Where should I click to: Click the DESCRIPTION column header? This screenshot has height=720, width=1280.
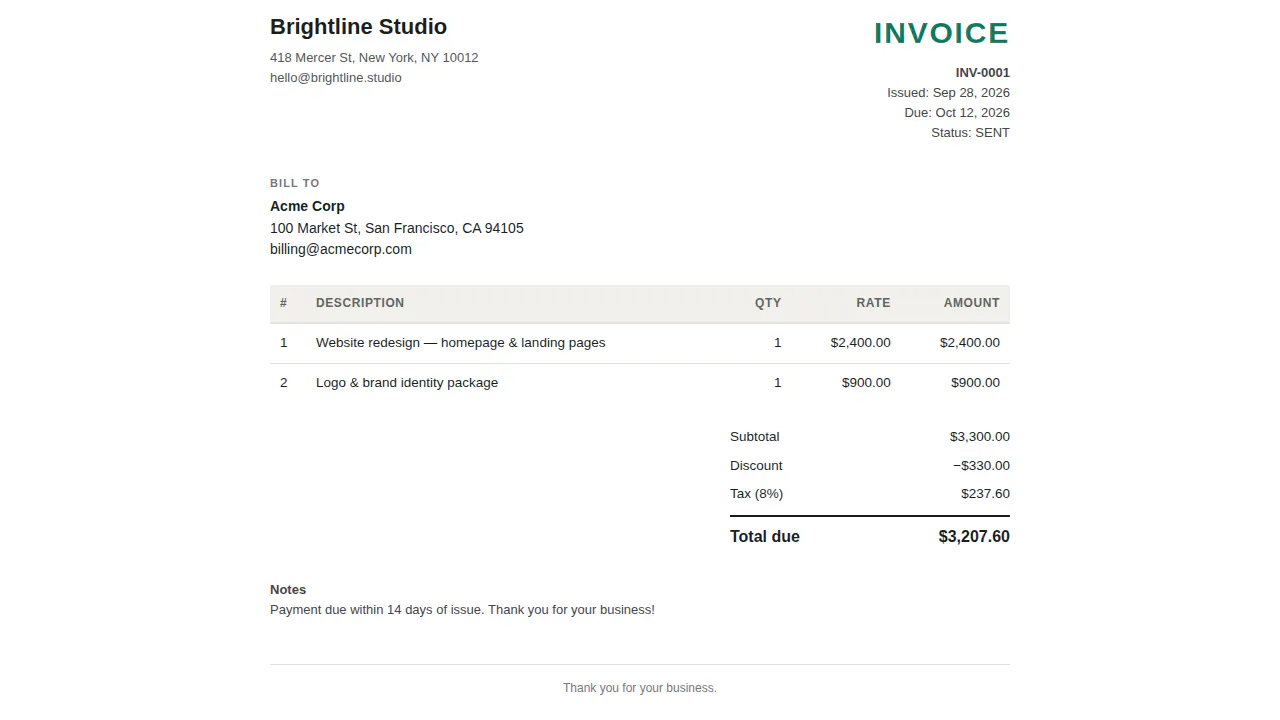coord(360,303)
